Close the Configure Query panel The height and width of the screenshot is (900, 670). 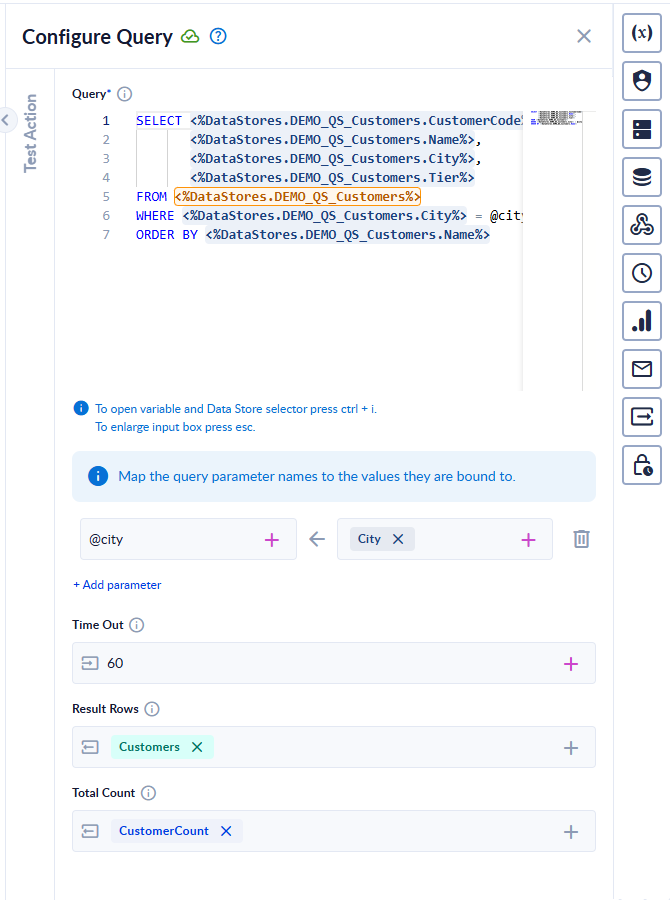click(584, 36)
